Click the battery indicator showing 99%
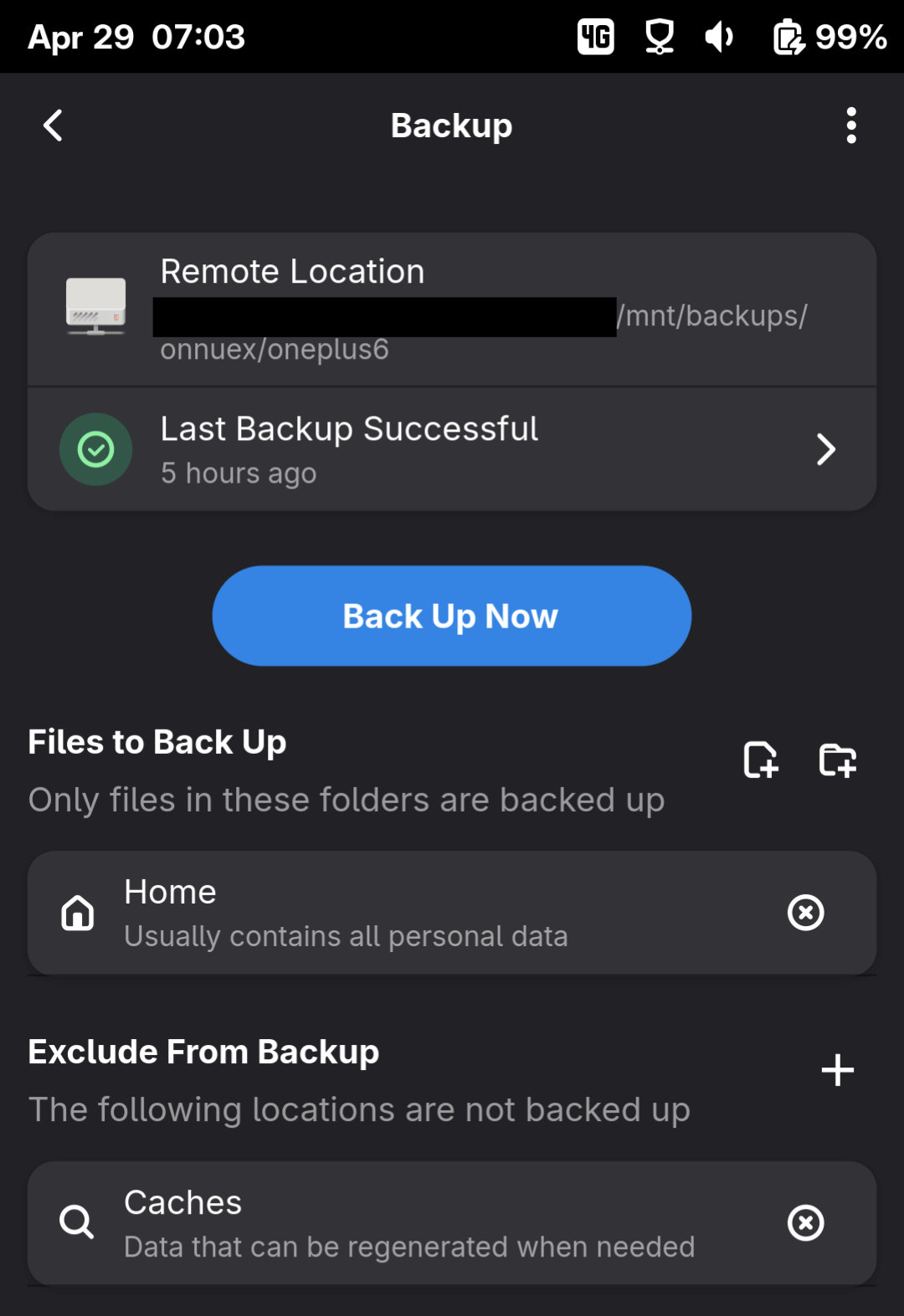The height and width of the screenshot is (1316, 904). tap(830, 37)
